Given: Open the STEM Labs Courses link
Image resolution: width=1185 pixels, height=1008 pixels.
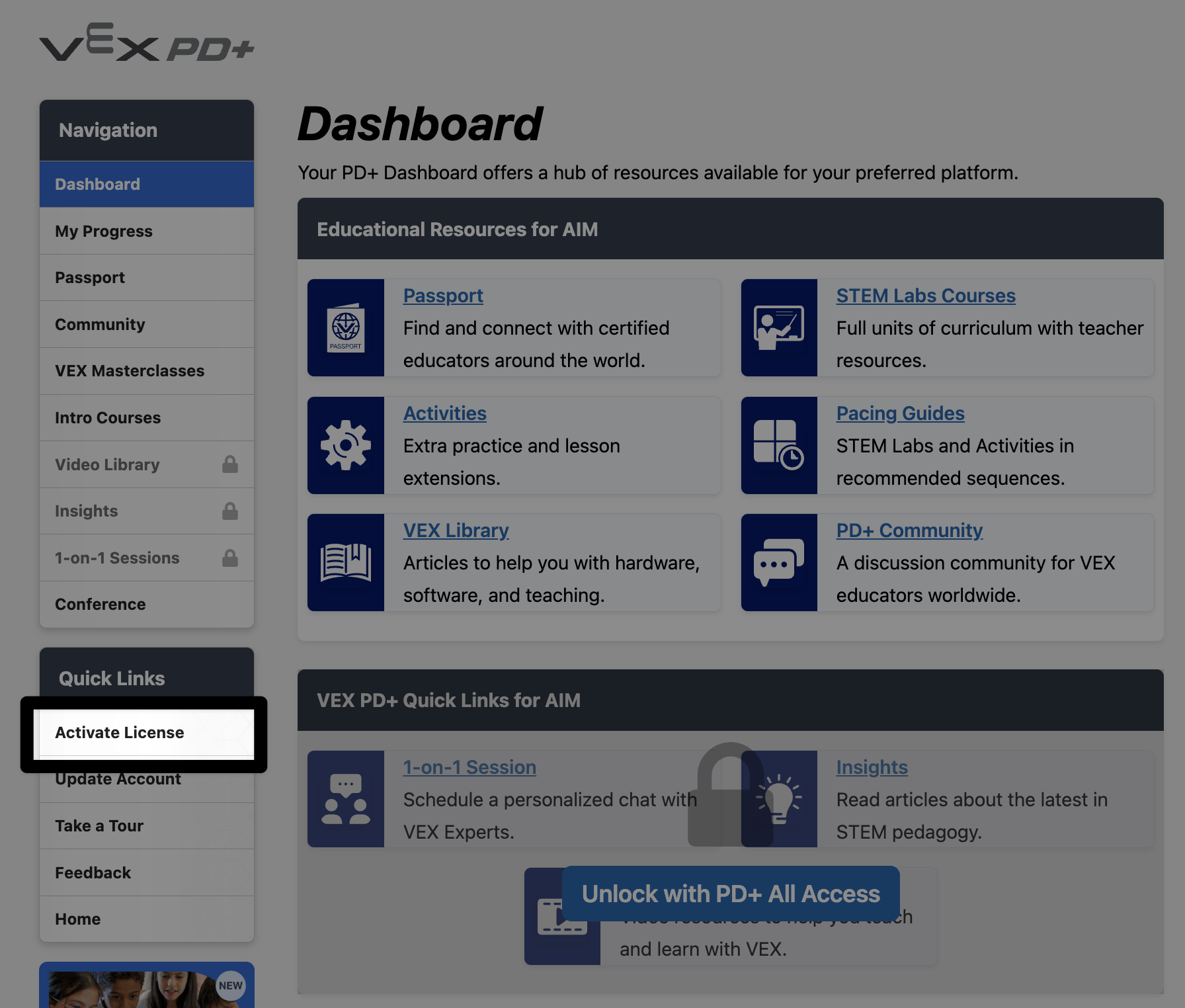Looking at the screenshot, I should click(x=926, y=296).
